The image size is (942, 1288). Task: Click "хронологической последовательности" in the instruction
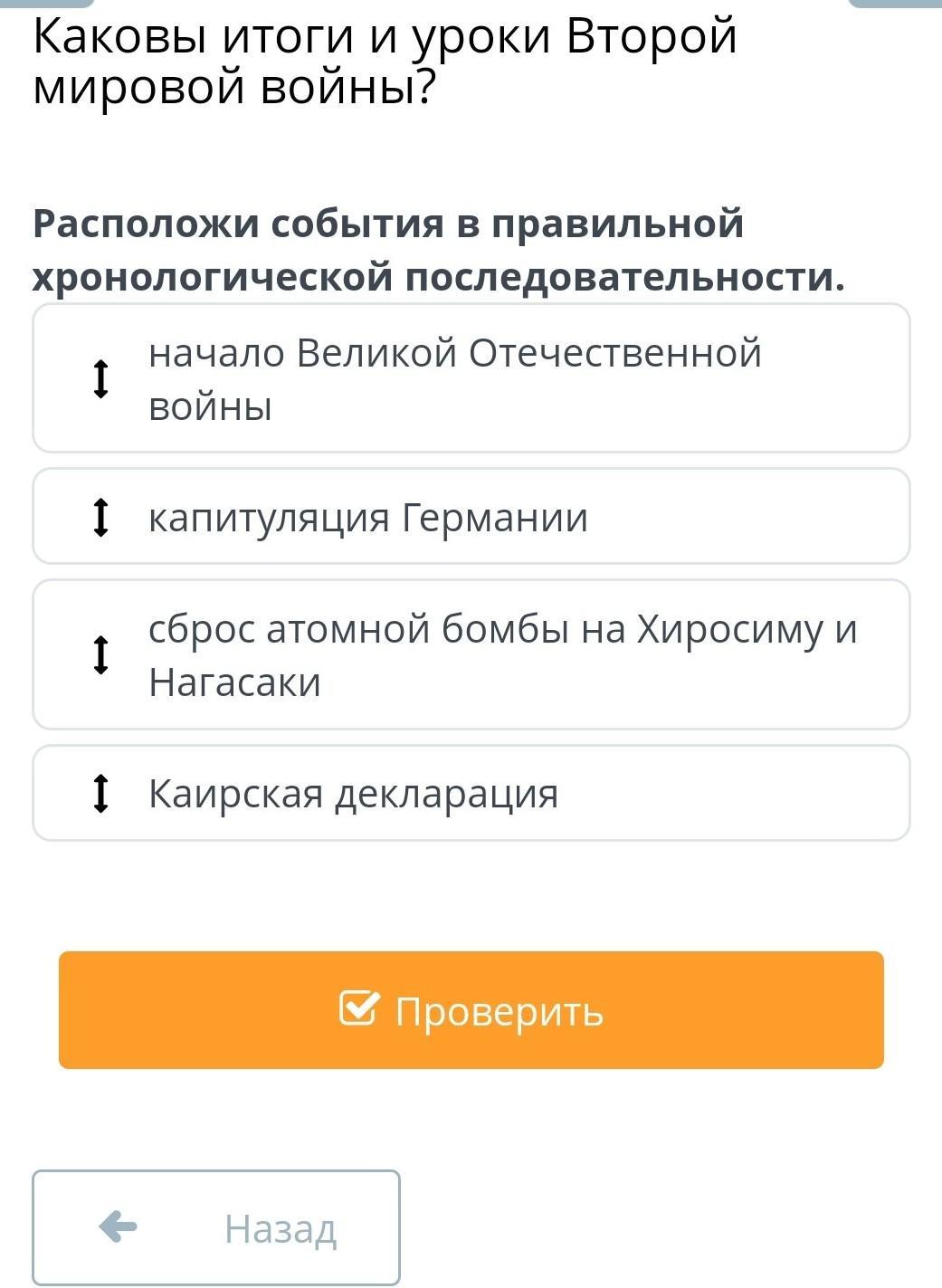[x=438, y=276]
